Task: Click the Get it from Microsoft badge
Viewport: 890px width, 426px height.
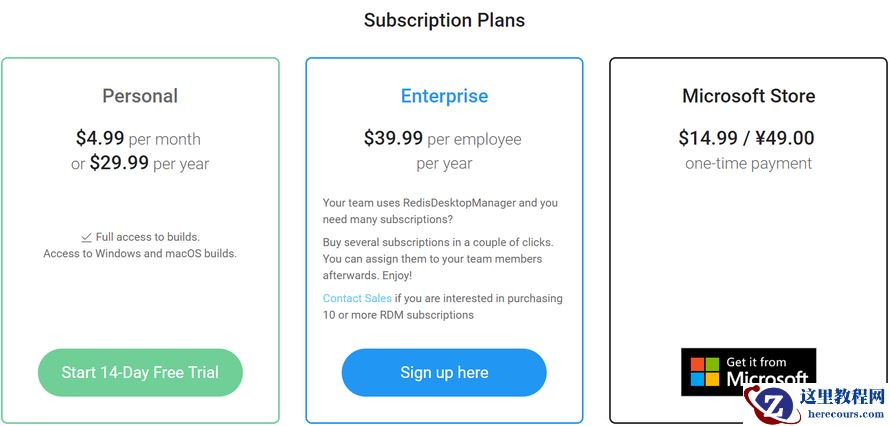Action: tap(748, 371)
